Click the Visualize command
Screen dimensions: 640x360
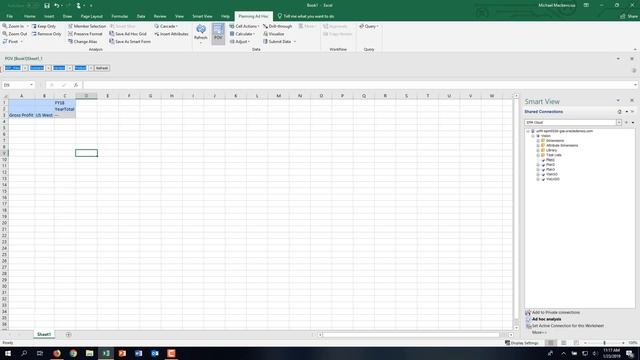(273, 34)
